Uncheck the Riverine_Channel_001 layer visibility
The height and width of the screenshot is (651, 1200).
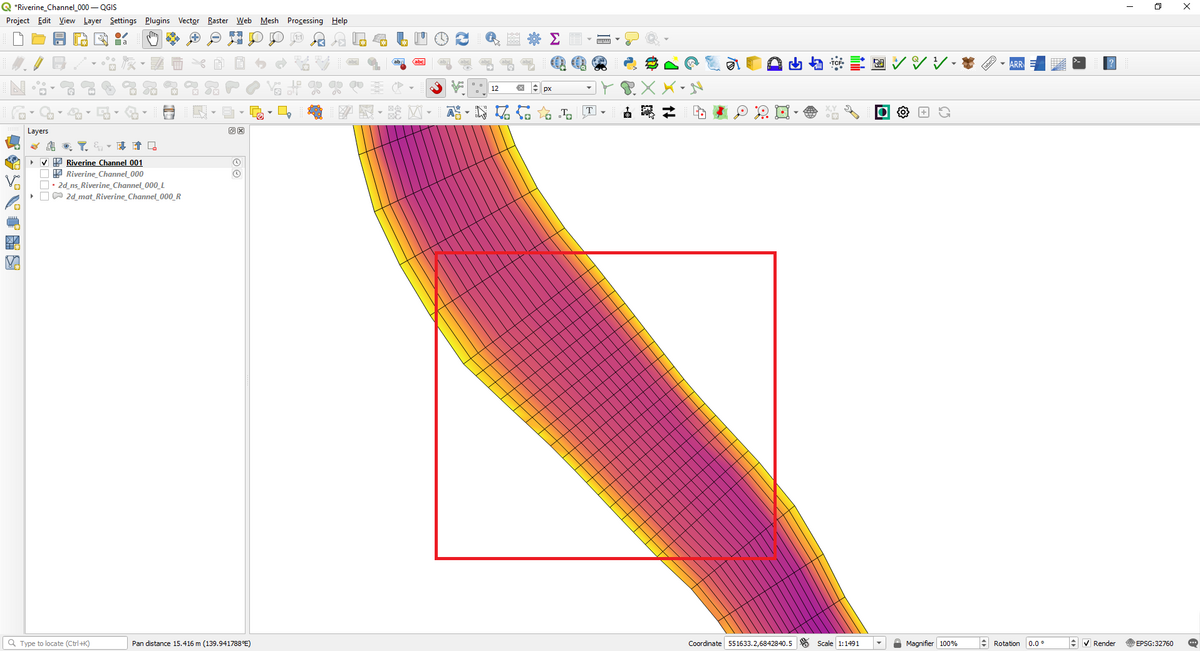click(x=44, y=162)
